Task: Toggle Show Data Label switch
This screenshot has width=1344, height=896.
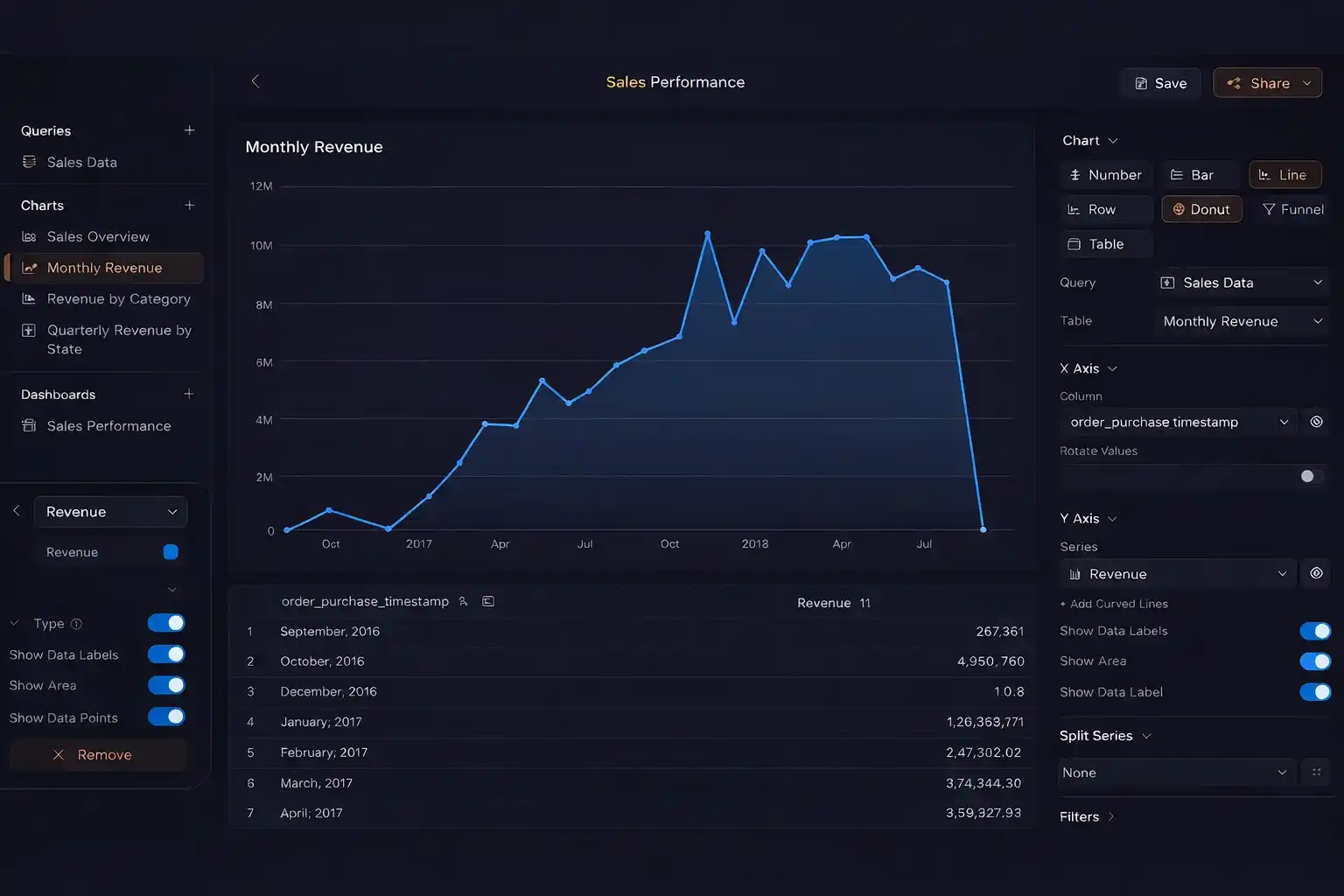Action: 1315,692
